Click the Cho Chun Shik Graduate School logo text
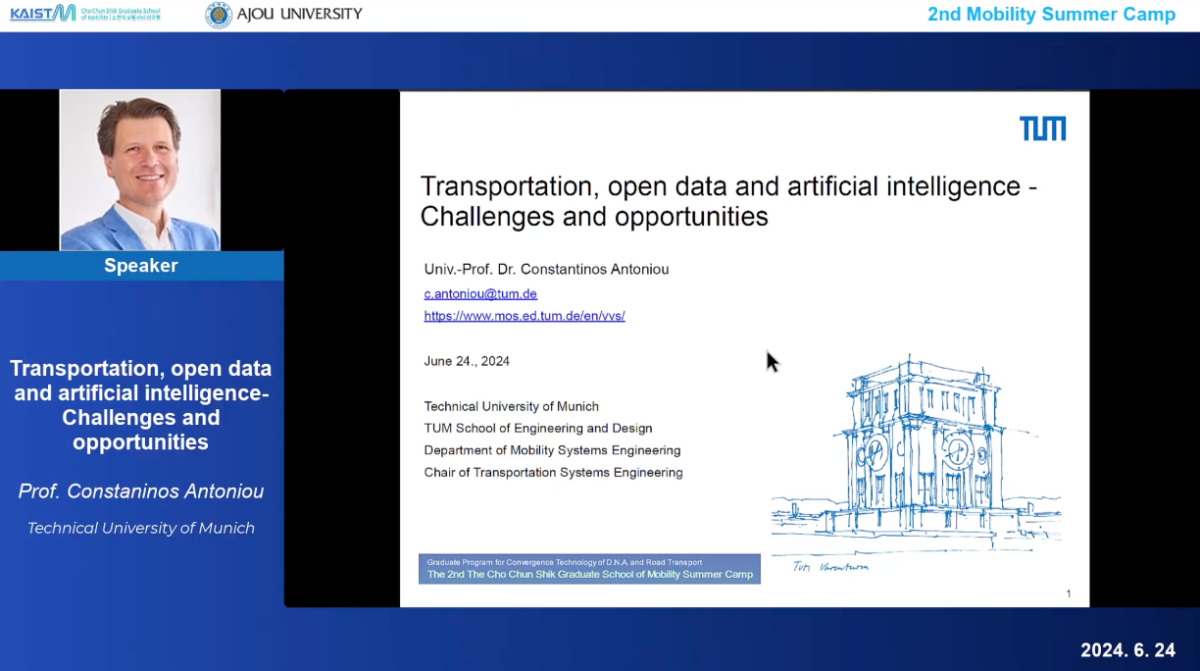 point(120,14)
